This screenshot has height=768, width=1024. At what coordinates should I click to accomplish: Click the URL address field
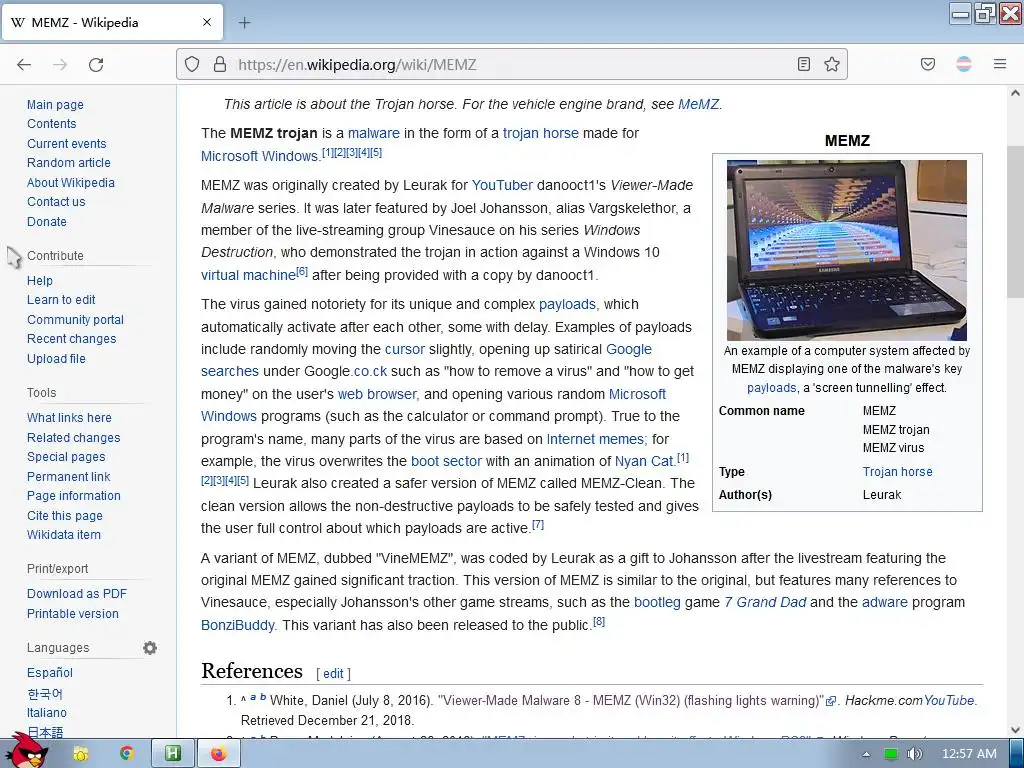[x=512, y=64]
